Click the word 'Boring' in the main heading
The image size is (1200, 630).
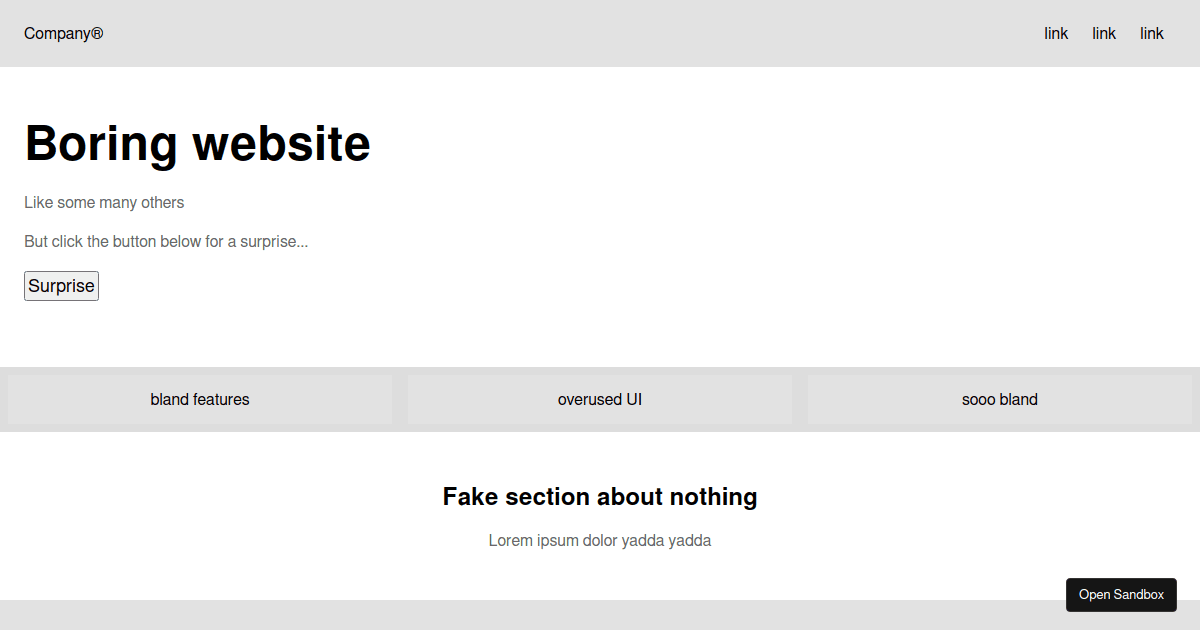[101, 143]
